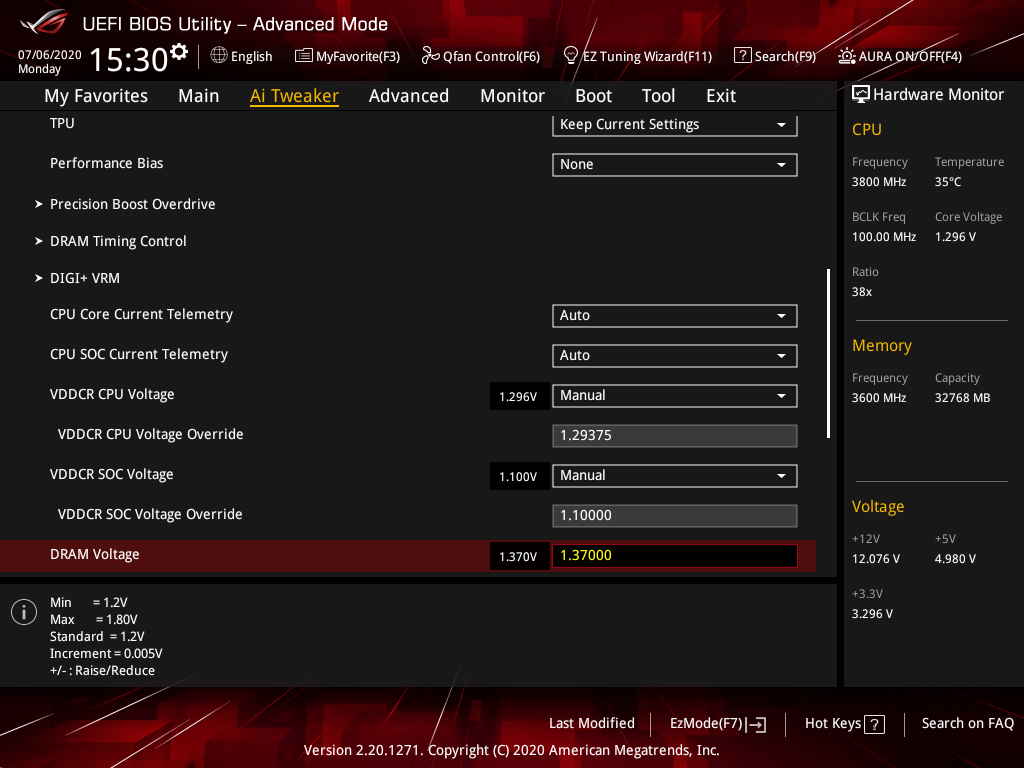Click the ROG logo icon
The image size is (1024, 768).
(44, 23)
